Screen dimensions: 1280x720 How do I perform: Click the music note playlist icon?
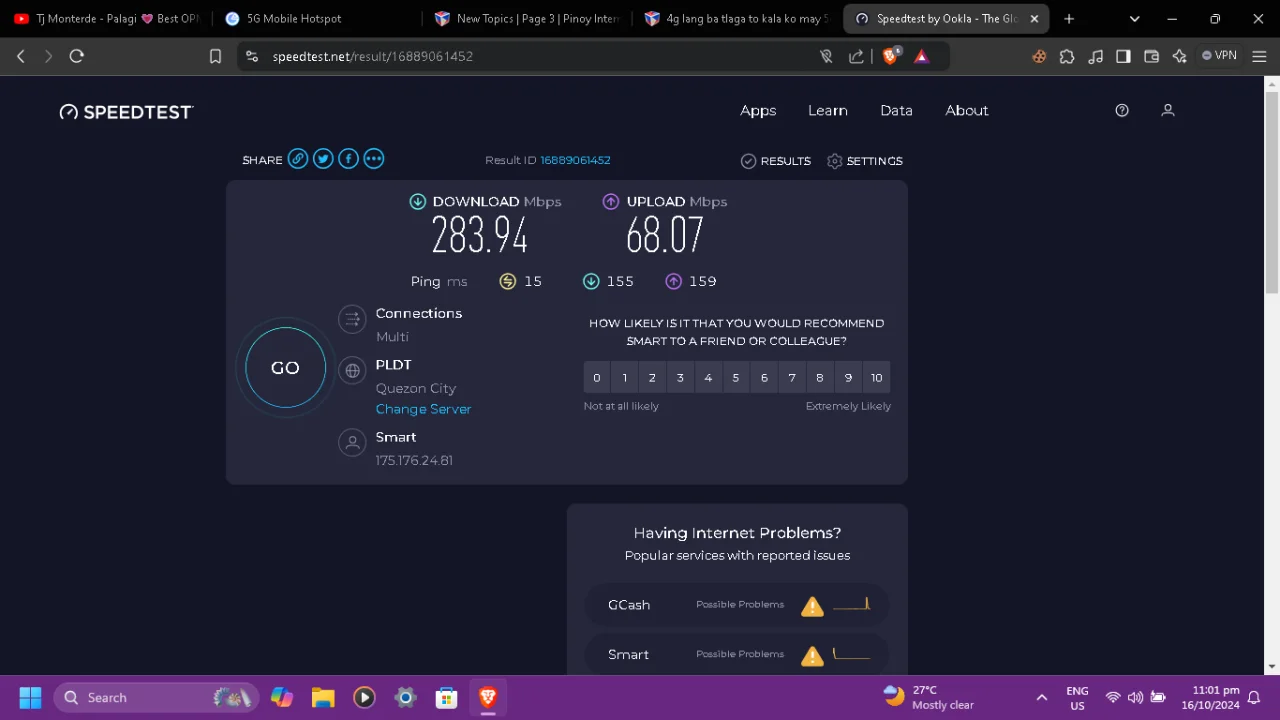click(1095, 57)
